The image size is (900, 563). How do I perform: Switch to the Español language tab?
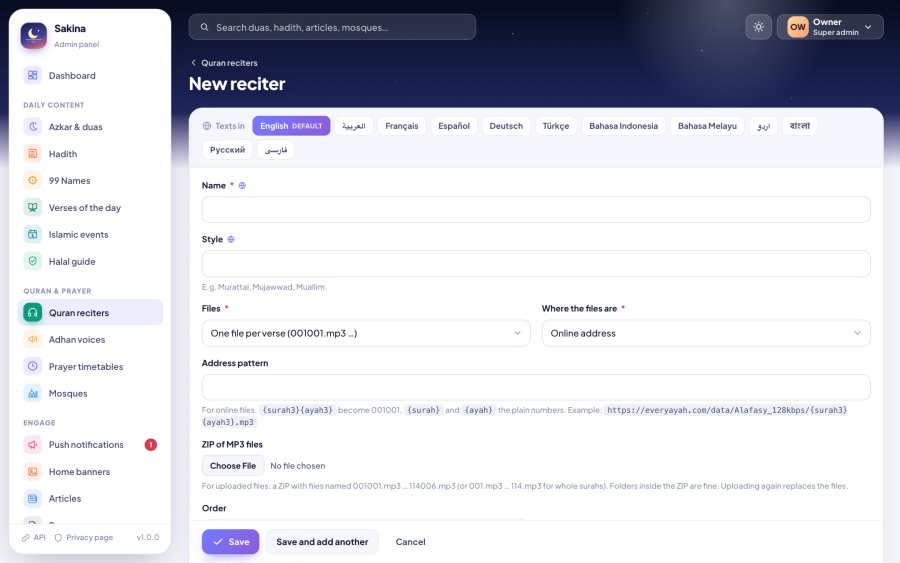point(454,126)
